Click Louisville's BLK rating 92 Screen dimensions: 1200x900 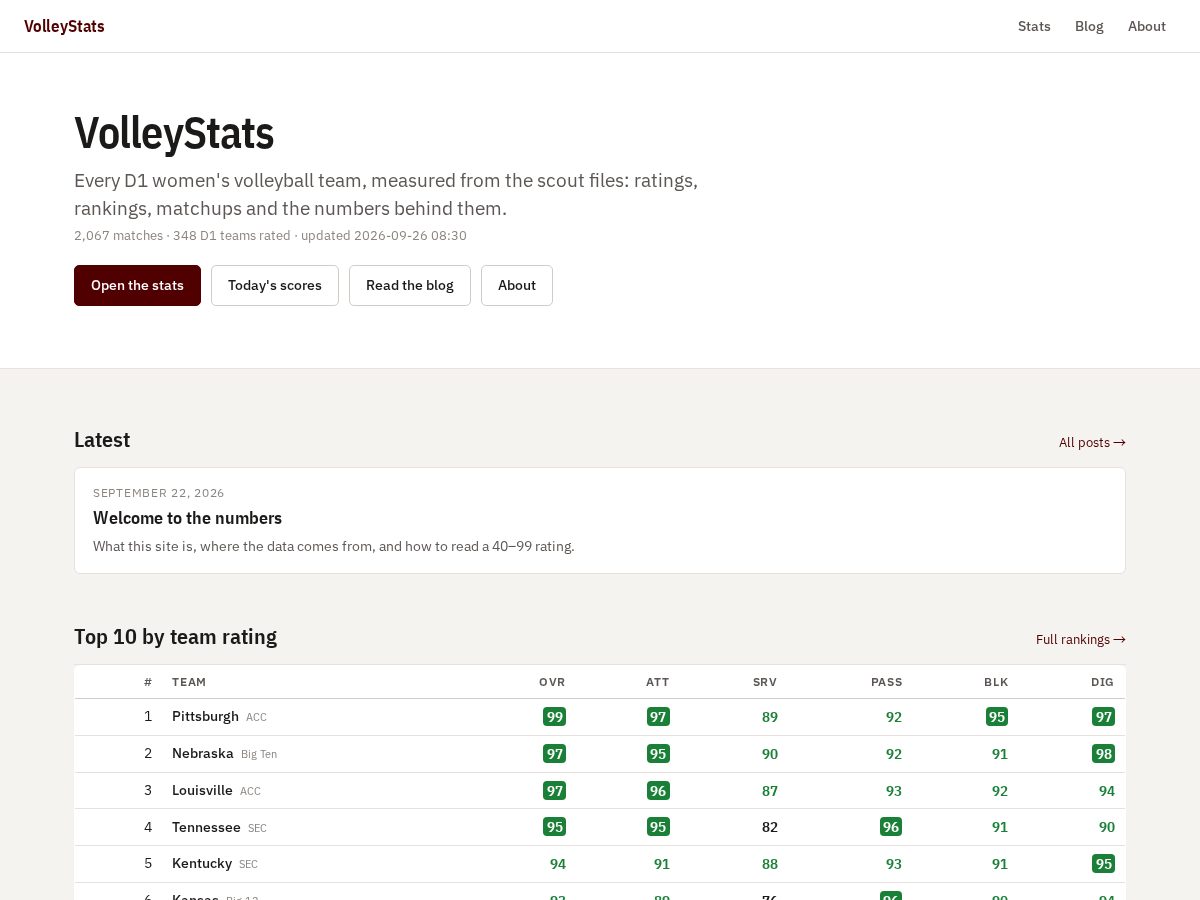[1000, 790]
